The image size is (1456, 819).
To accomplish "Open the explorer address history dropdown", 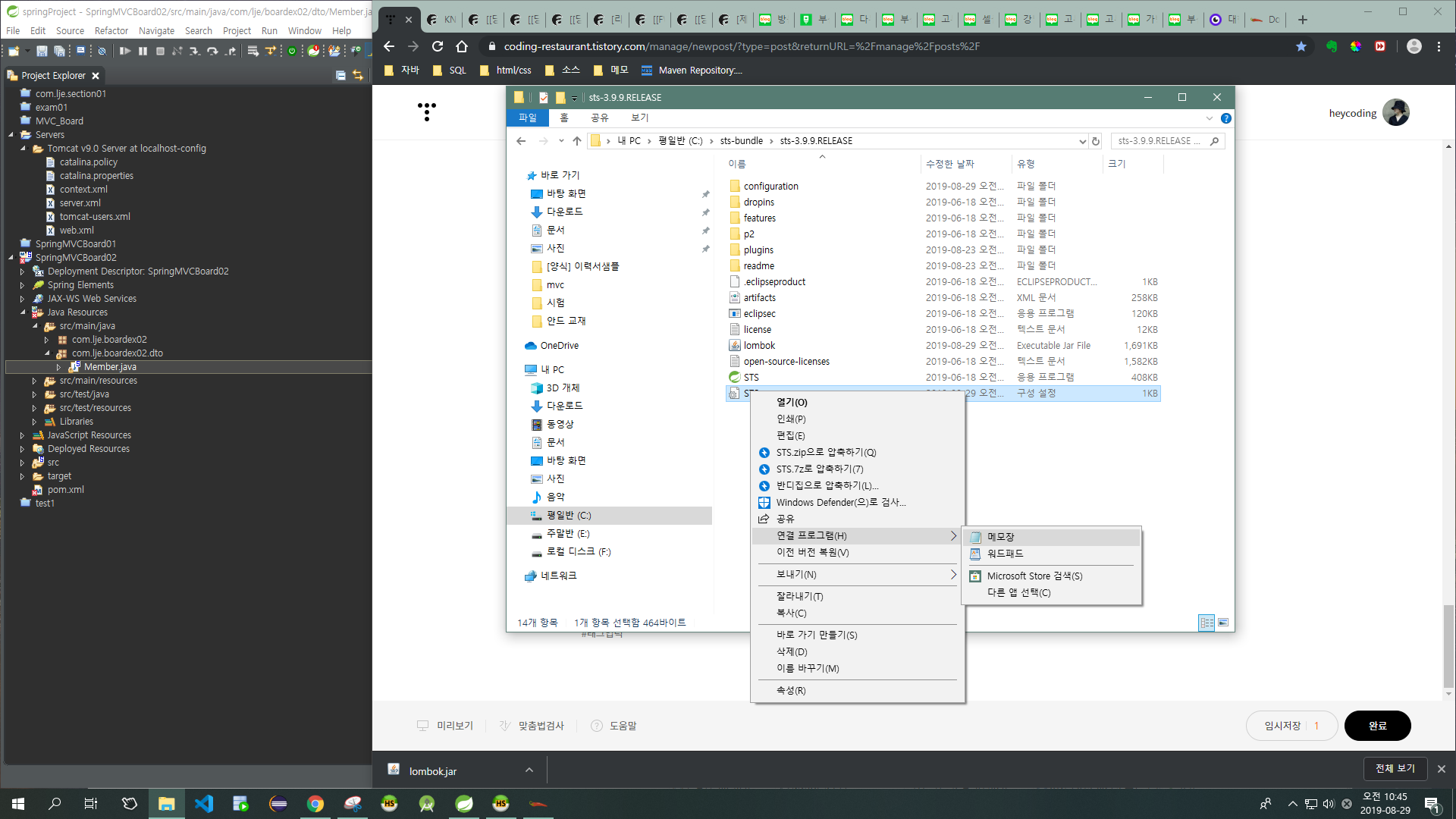I will [x=1082, y=141].
